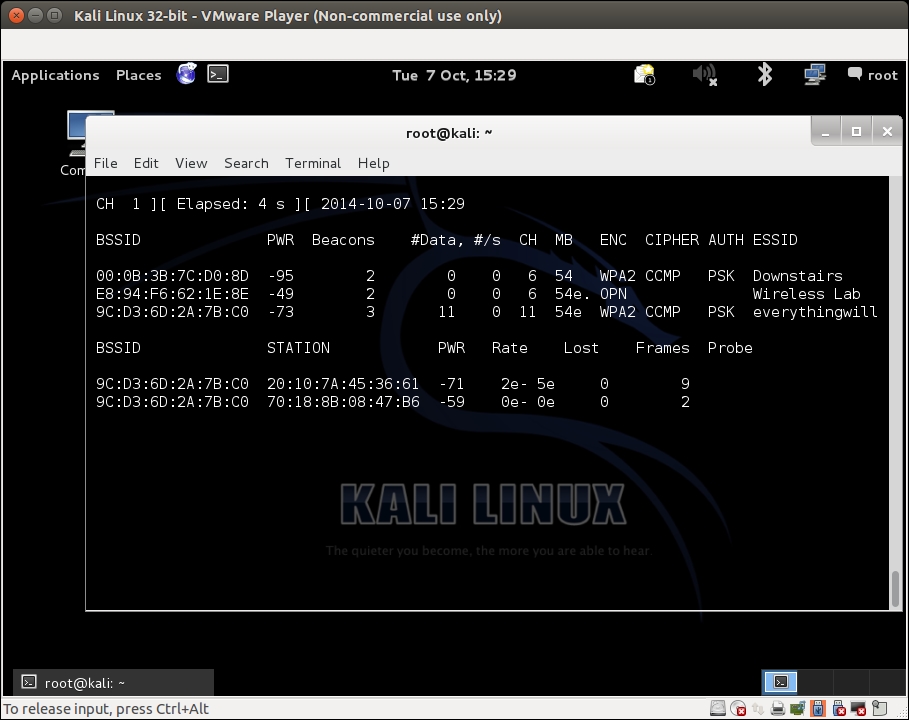This screenshot has height=720, width=909.
Task: Click the CIPHER column header
Action: (672, 239)
